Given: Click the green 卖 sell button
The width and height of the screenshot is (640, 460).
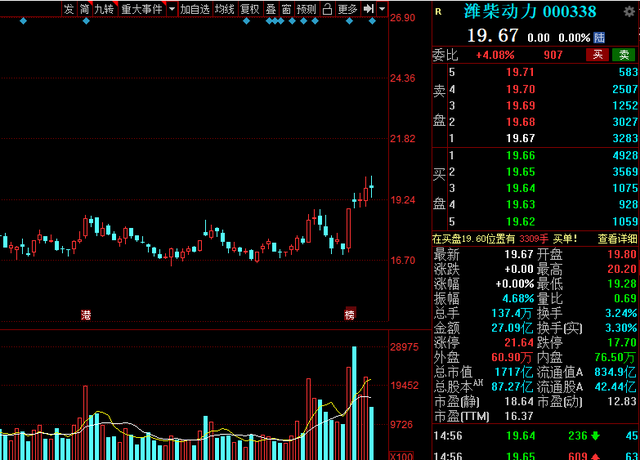Looking at the screenshot, I should point(624,55).
